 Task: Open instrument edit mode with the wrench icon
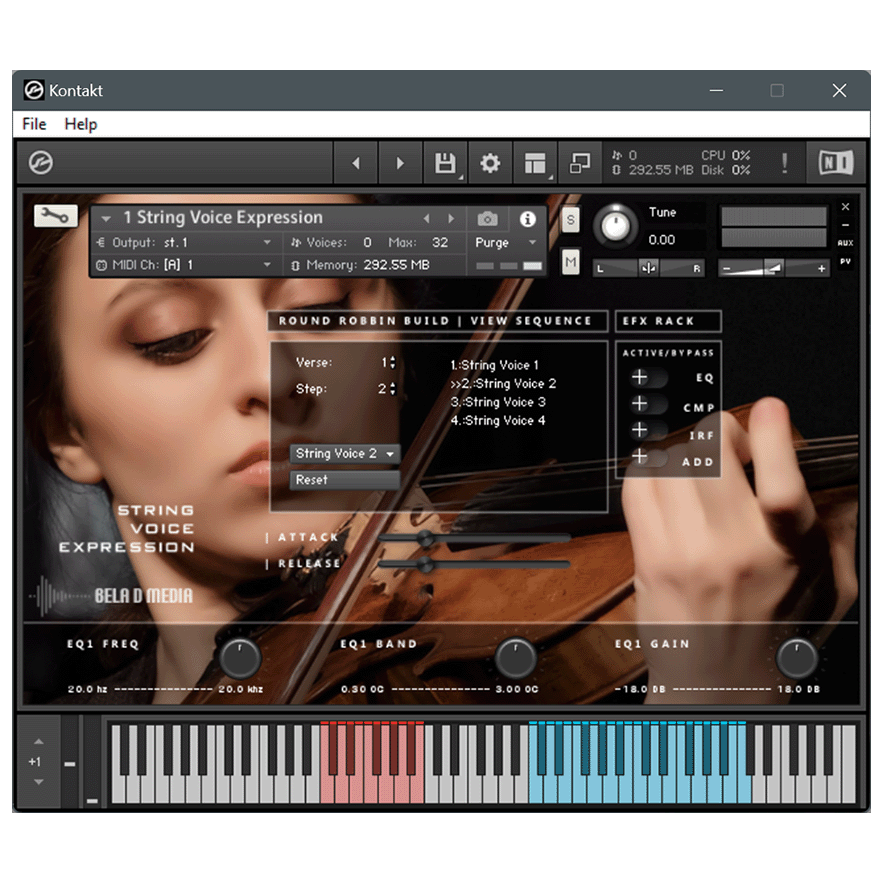[55, 215]
